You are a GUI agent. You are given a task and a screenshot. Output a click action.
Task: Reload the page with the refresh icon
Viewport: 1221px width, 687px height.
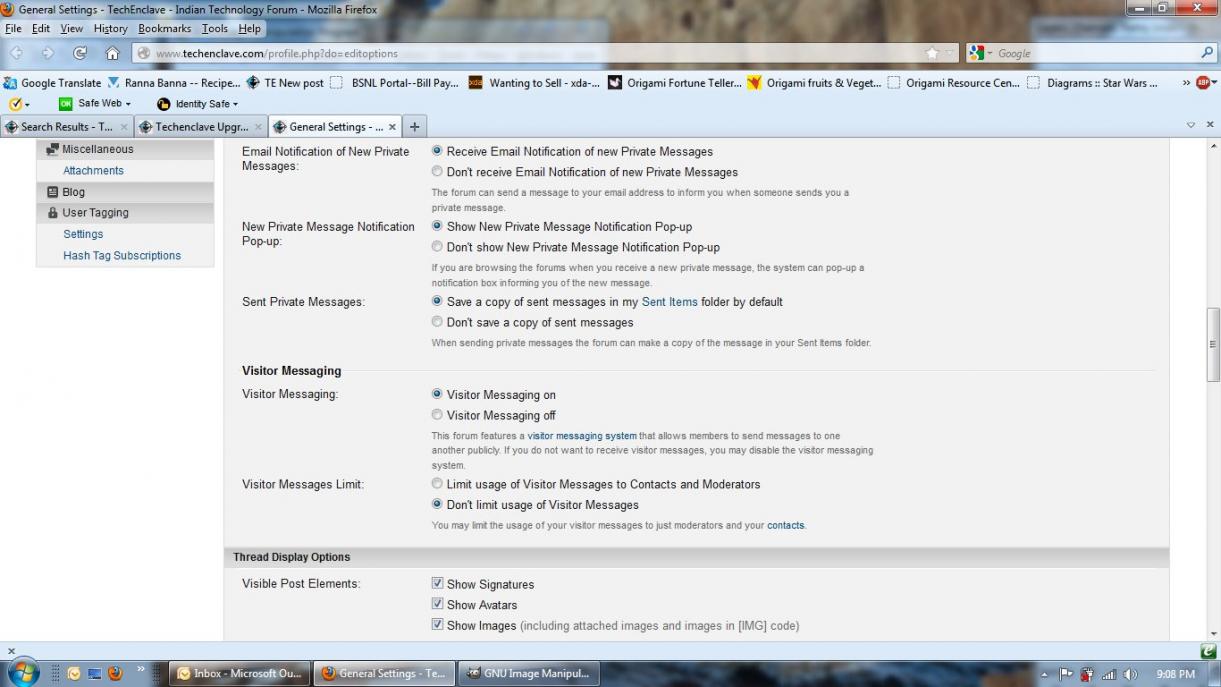pyautogui.click(x=80, y=53)
